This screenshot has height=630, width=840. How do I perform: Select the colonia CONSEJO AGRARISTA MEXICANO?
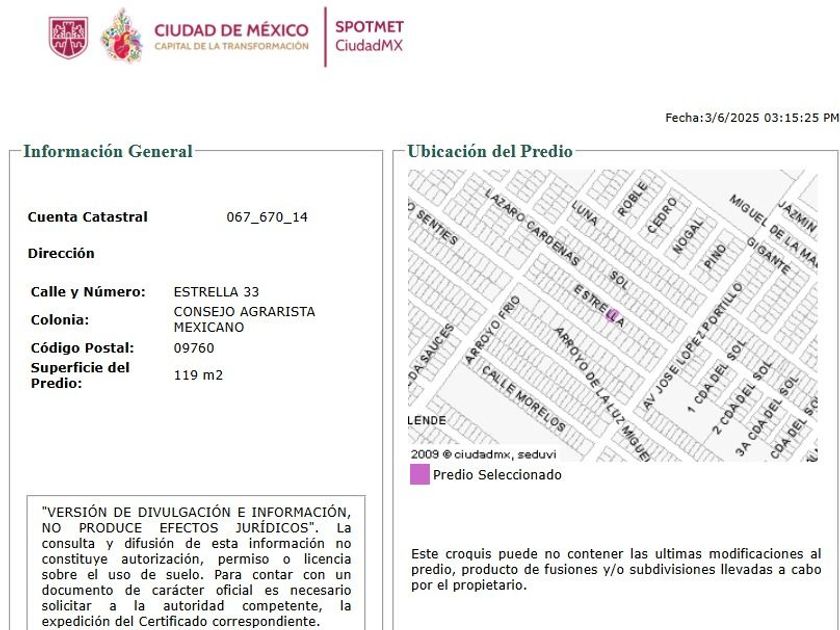[244, 319]
